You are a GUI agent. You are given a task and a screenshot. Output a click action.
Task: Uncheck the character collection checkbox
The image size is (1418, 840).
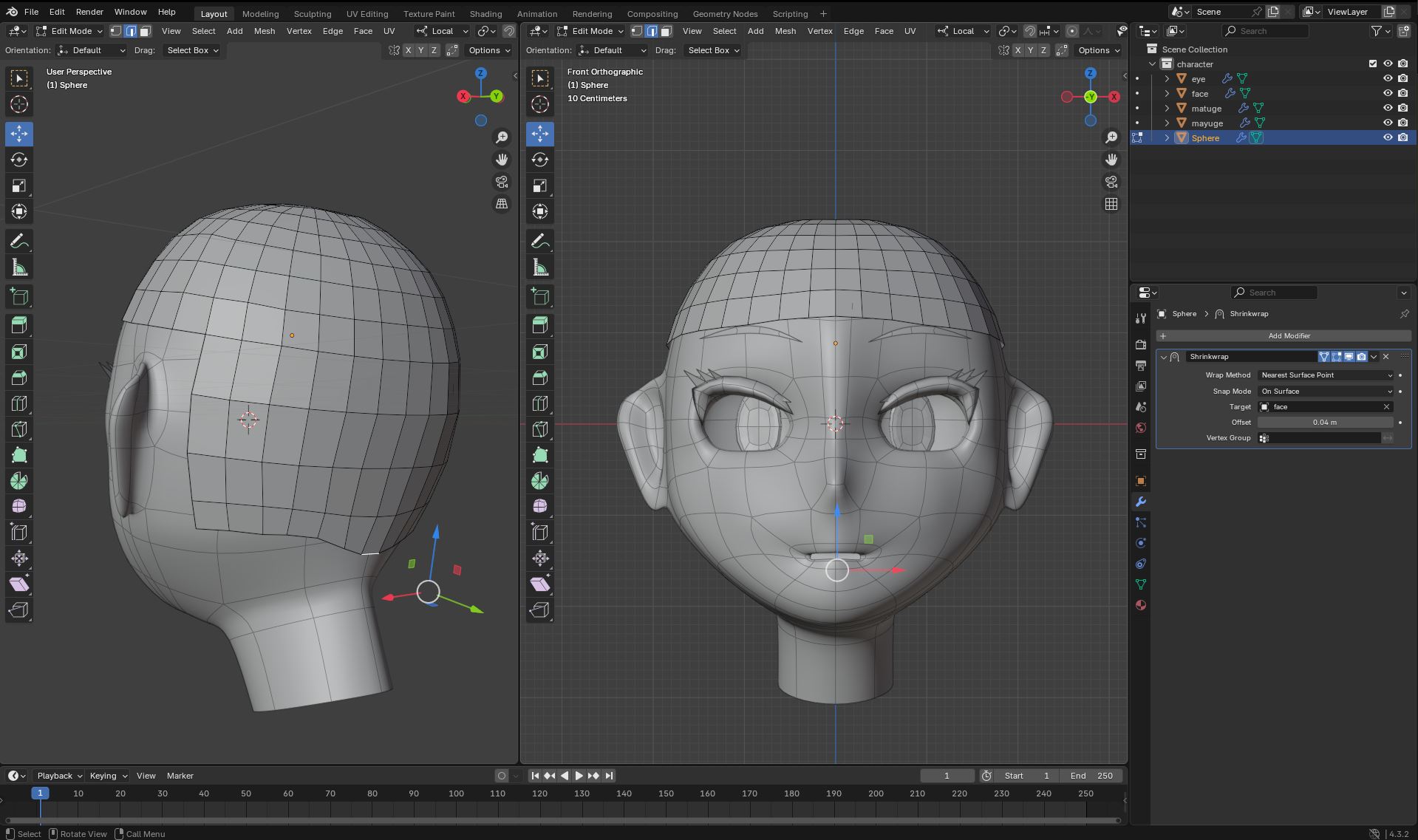(x=1373, y=64)
